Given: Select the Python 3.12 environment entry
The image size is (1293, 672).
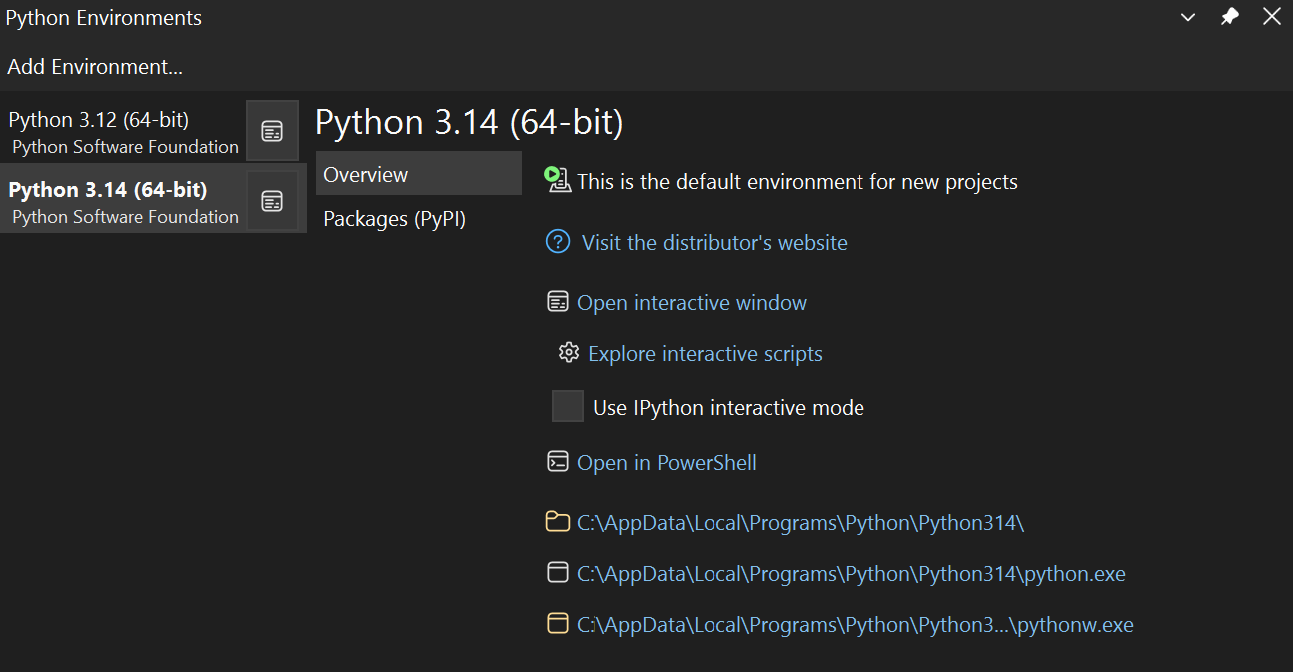Looking at the screenshot, I should point(120,130).
